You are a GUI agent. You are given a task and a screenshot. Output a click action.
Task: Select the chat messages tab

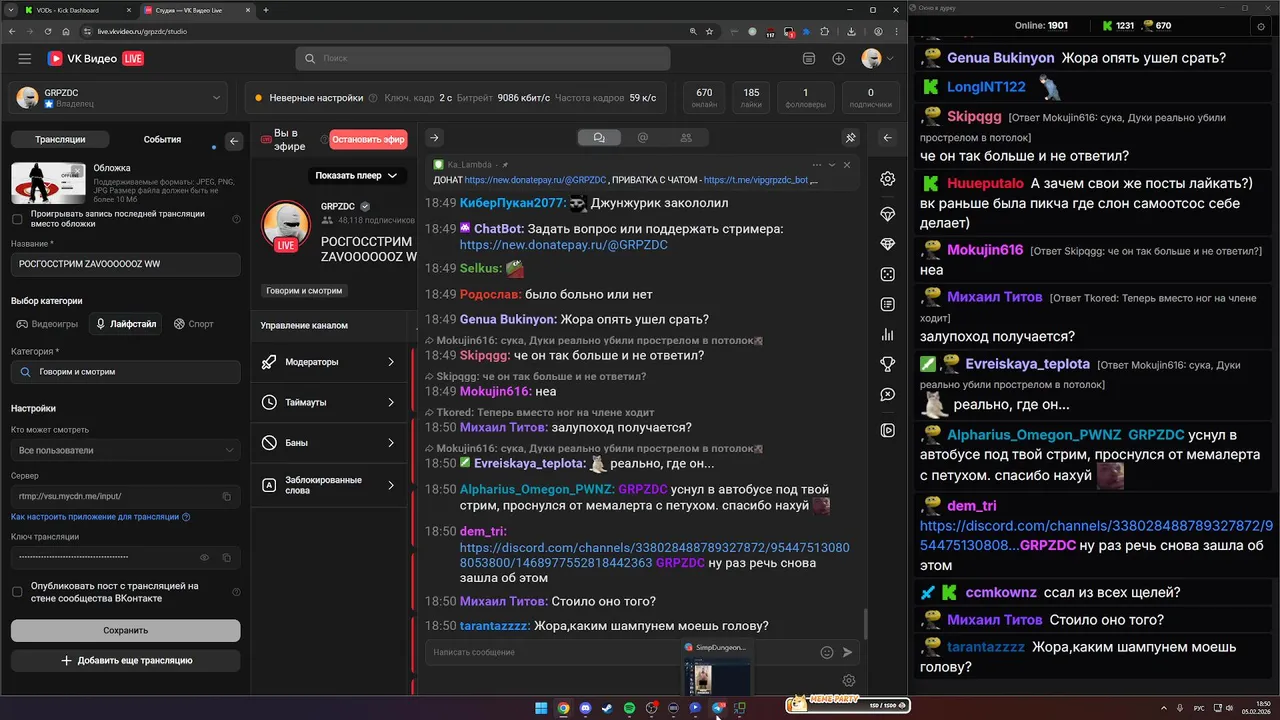tap(599, 138)
